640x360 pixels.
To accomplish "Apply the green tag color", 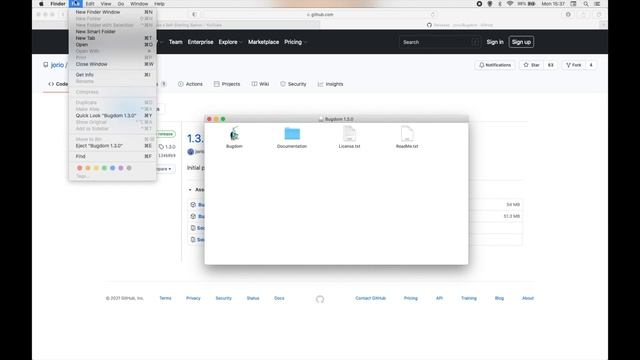I will pos(104,168).
